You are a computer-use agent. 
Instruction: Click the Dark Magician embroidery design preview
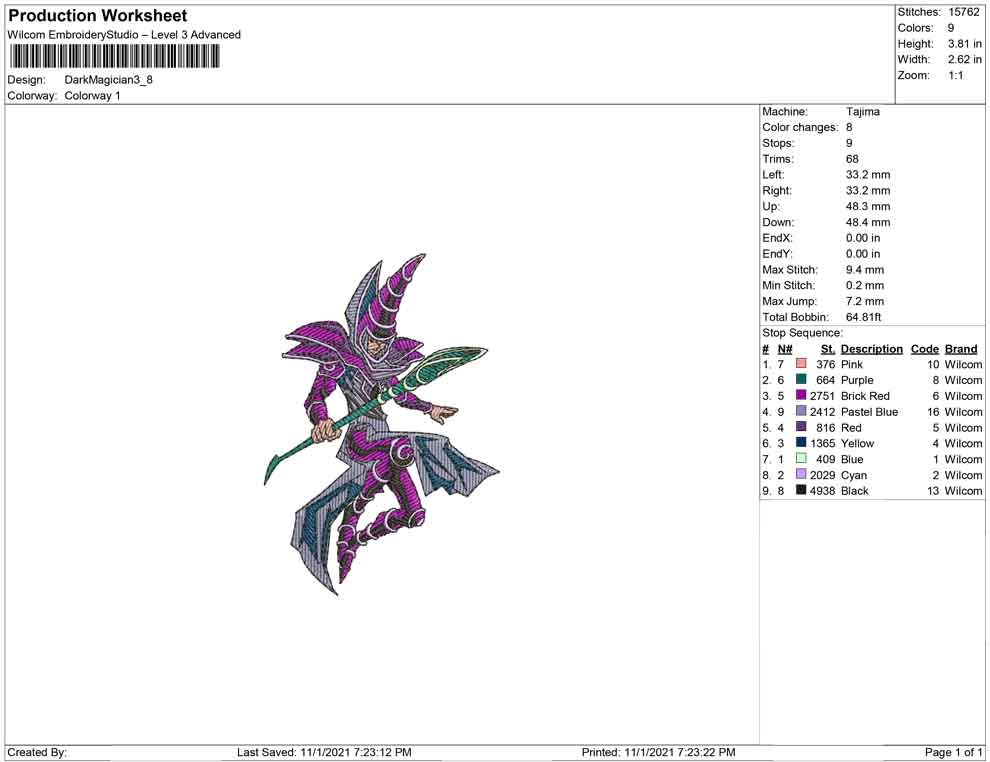381,425
